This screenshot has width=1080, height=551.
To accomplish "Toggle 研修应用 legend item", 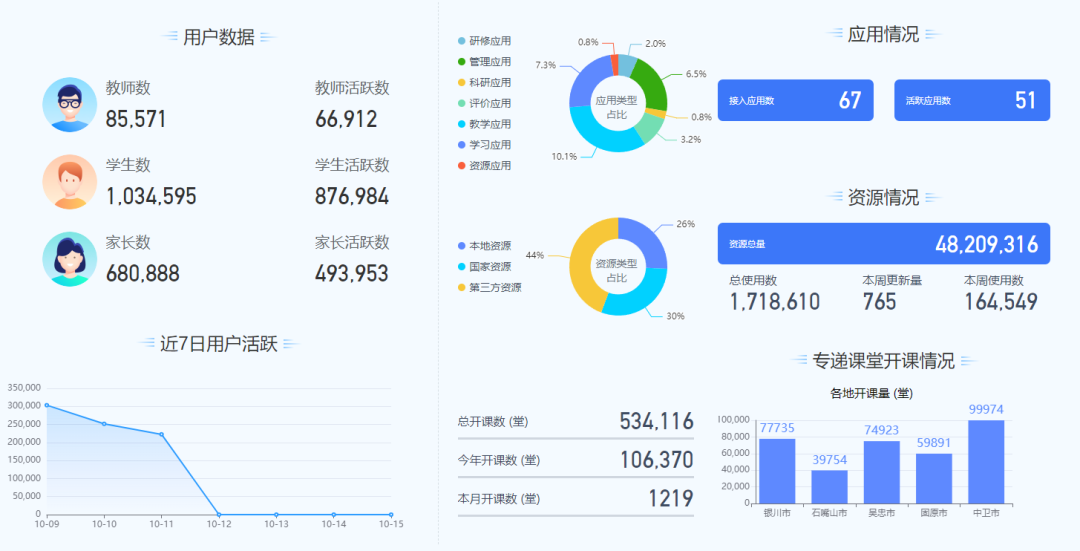I will pos(484,41).
